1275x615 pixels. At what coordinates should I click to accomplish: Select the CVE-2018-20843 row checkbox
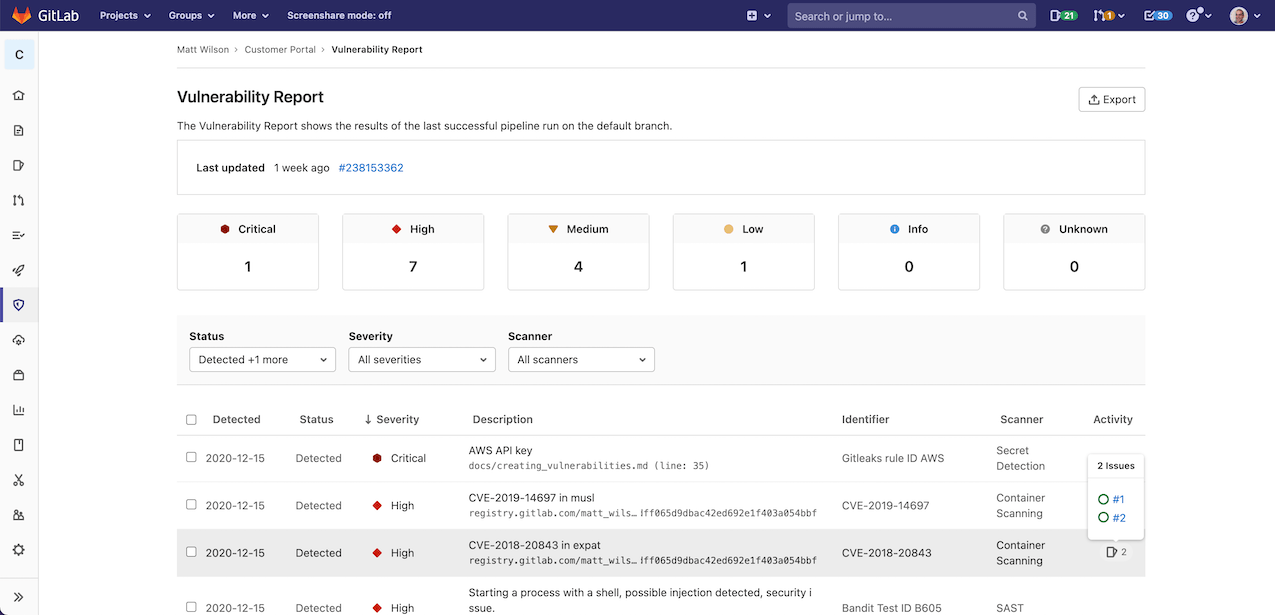click(191, 552)
